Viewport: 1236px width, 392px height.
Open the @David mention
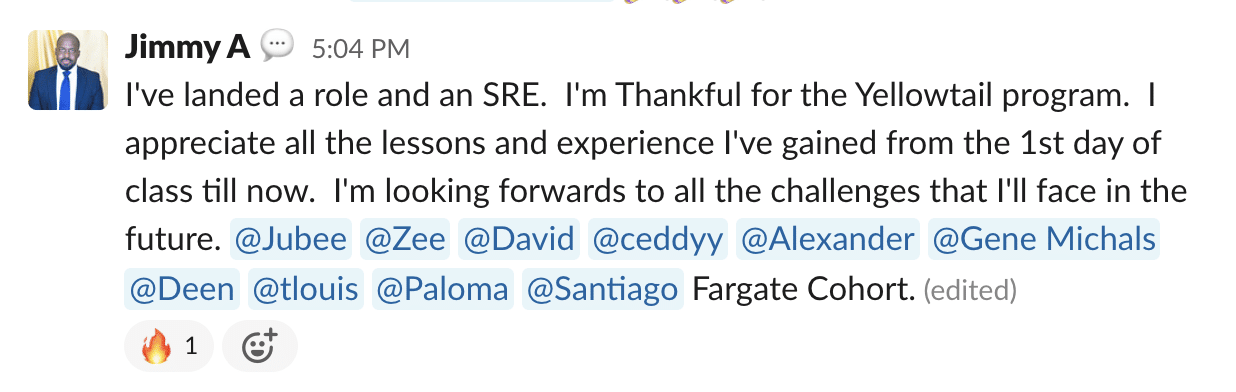pyautogui.click(x=519, y=240)
